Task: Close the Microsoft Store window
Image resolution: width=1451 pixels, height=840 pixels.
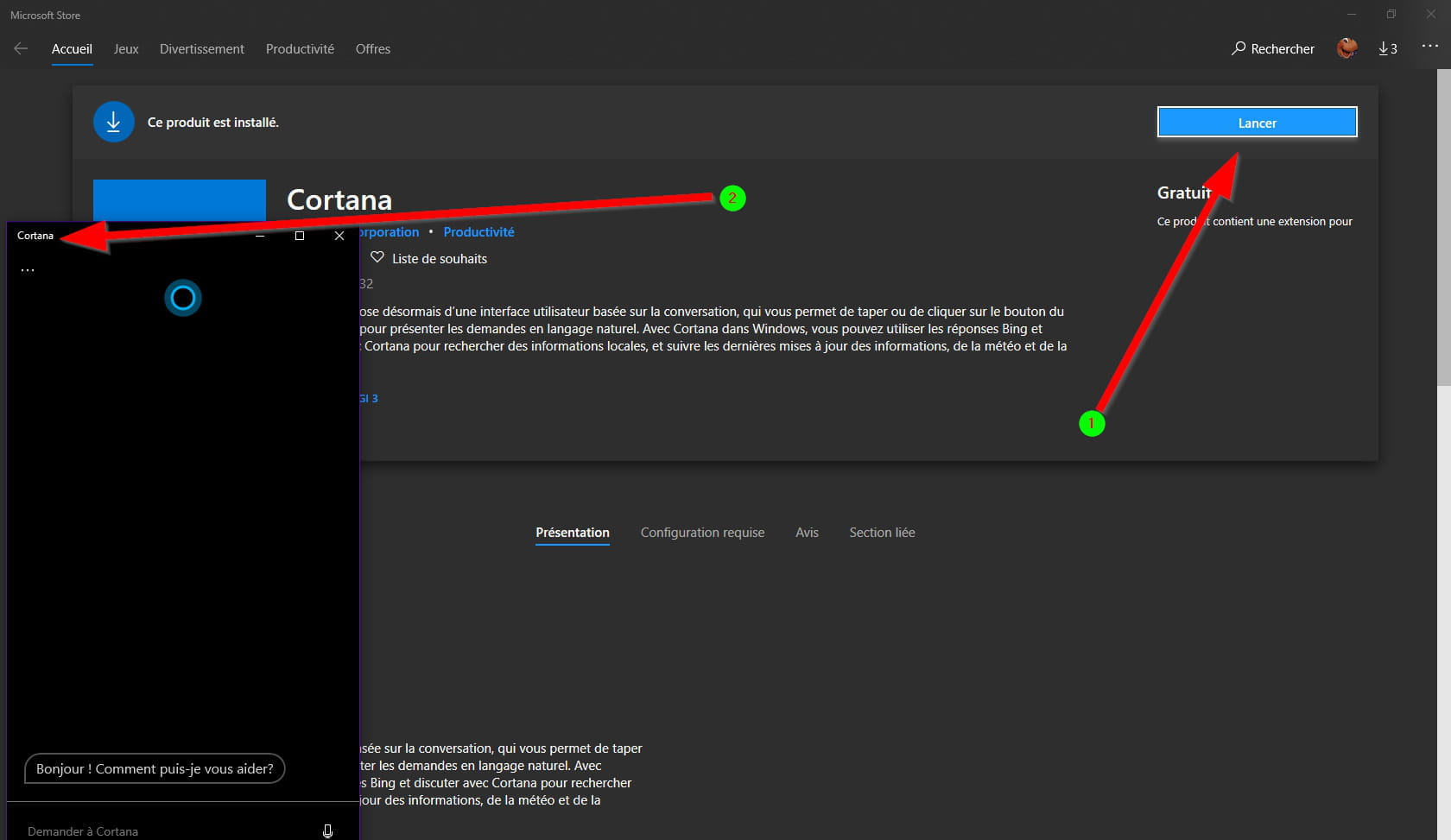Action: 1431,14
